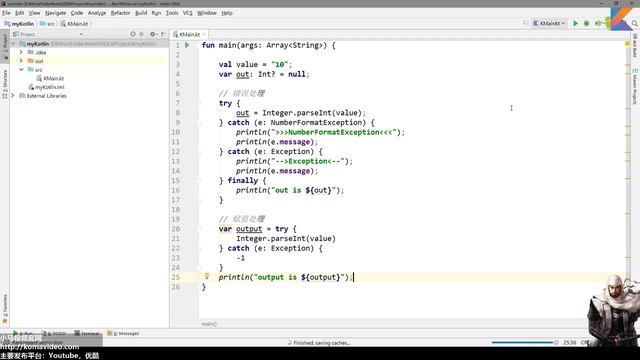Open the Window menu
The height and width of the screenshot is (360, 640).
point(207,13)
